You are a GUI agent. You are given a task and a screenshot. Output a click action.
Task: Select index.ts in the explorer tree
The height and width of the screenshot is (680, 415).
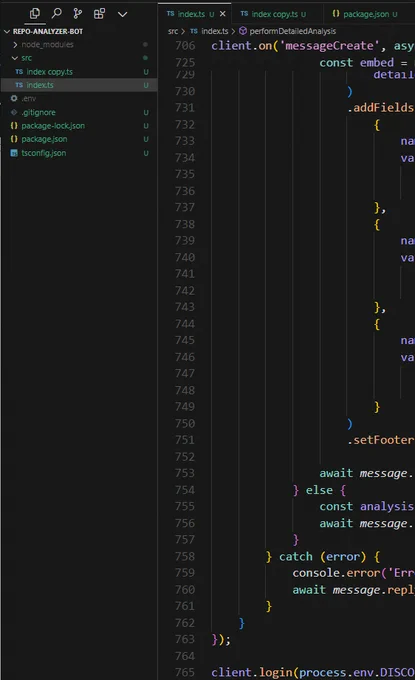tap(40, 85)
